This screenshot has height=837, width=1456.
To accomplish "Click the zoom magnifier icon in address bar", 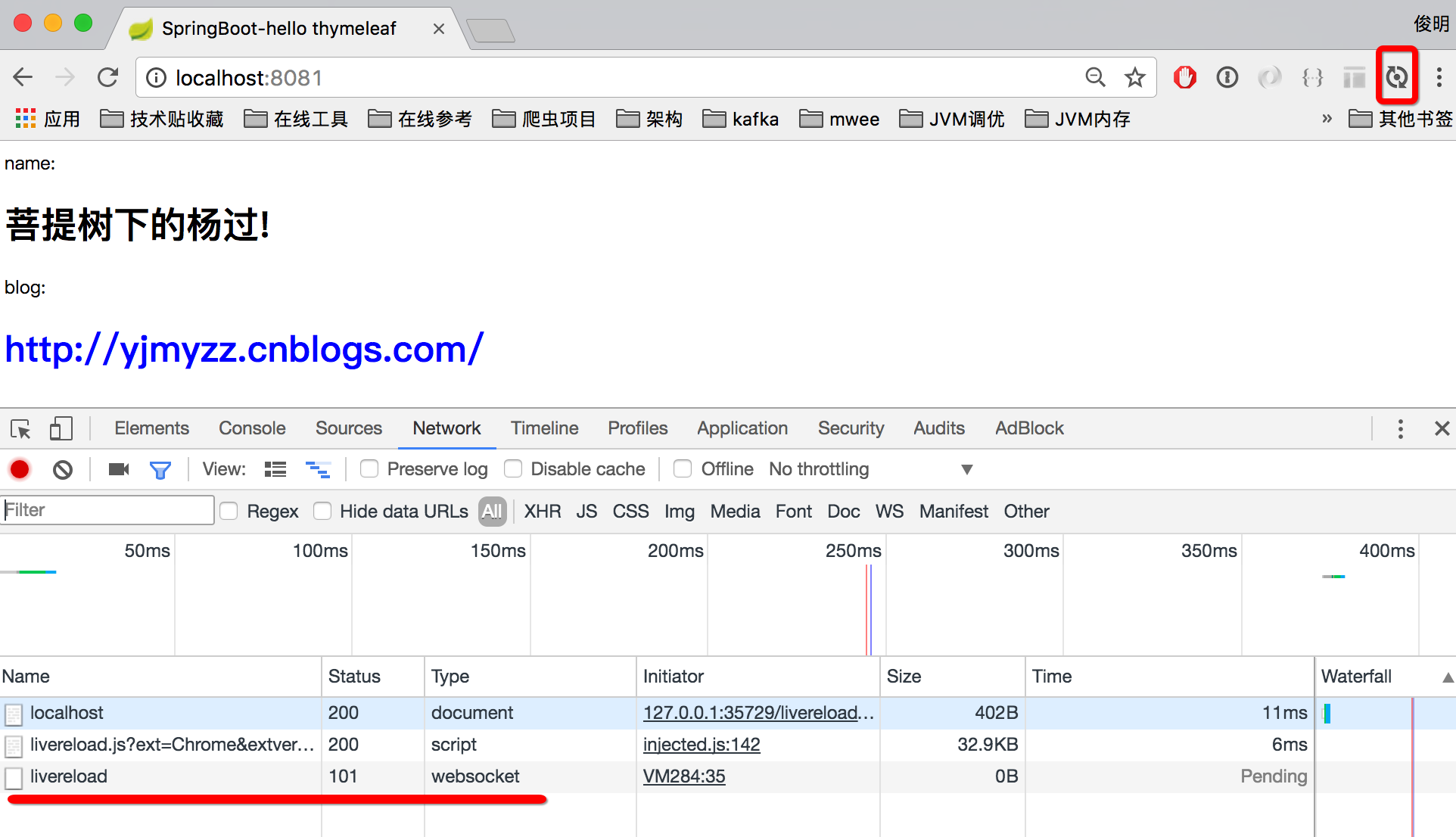I will pos(1095,77).
